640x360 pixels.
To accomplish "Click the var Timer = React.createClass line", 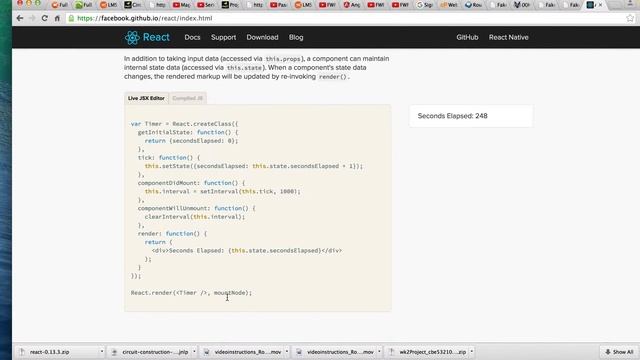I will (x=184, y=124).
